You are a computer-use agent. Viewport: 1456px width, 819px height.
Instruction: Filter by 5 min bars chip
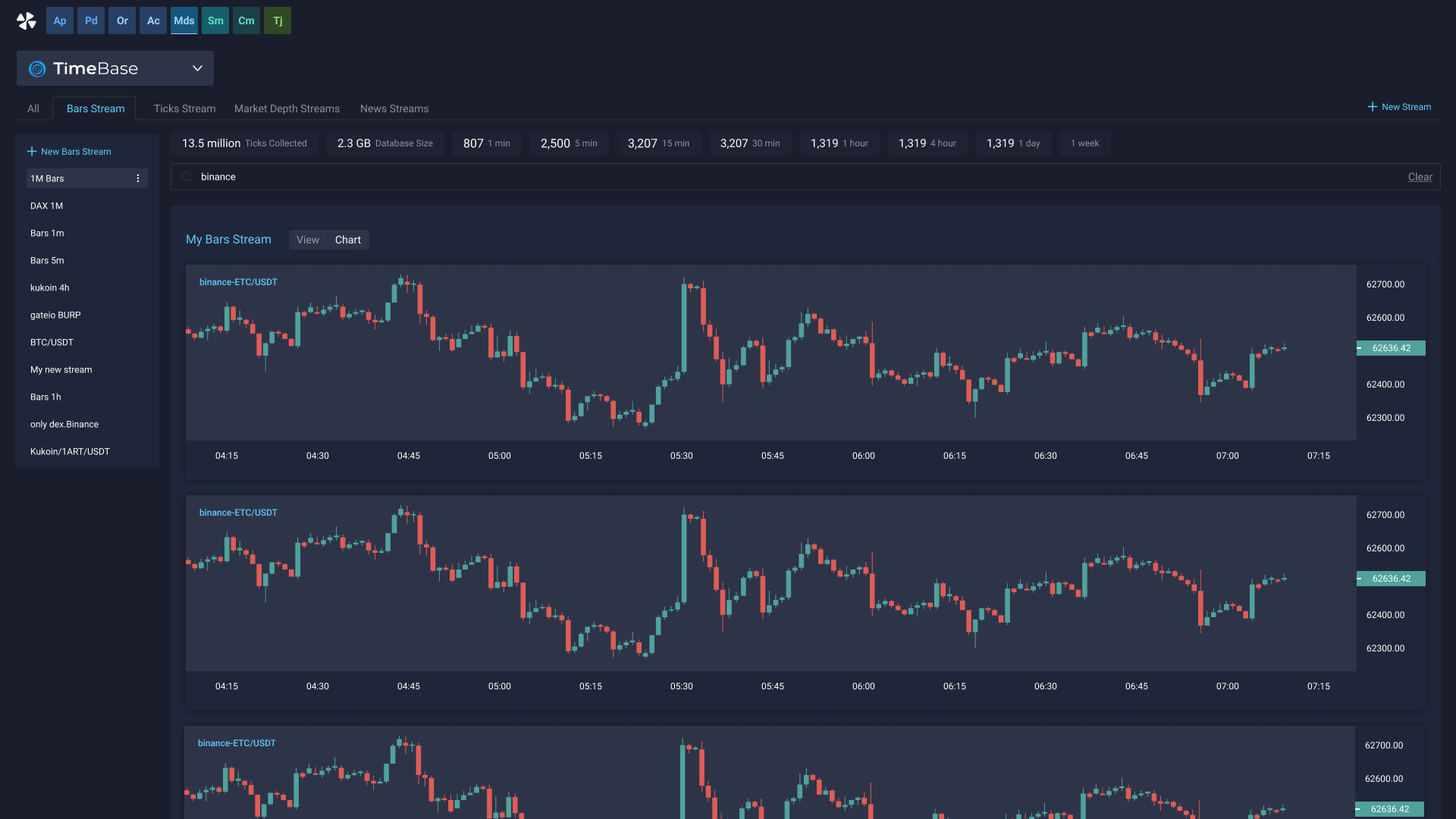tap(569, 143)
